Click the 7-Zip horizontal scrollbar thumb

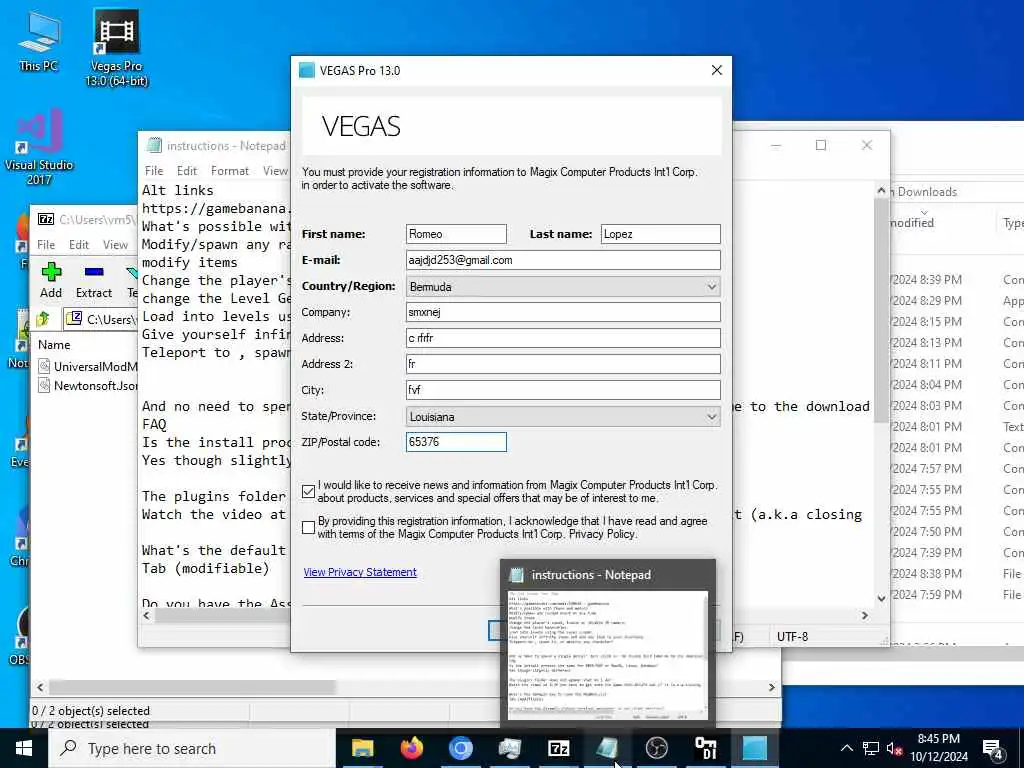coord(192,687)
